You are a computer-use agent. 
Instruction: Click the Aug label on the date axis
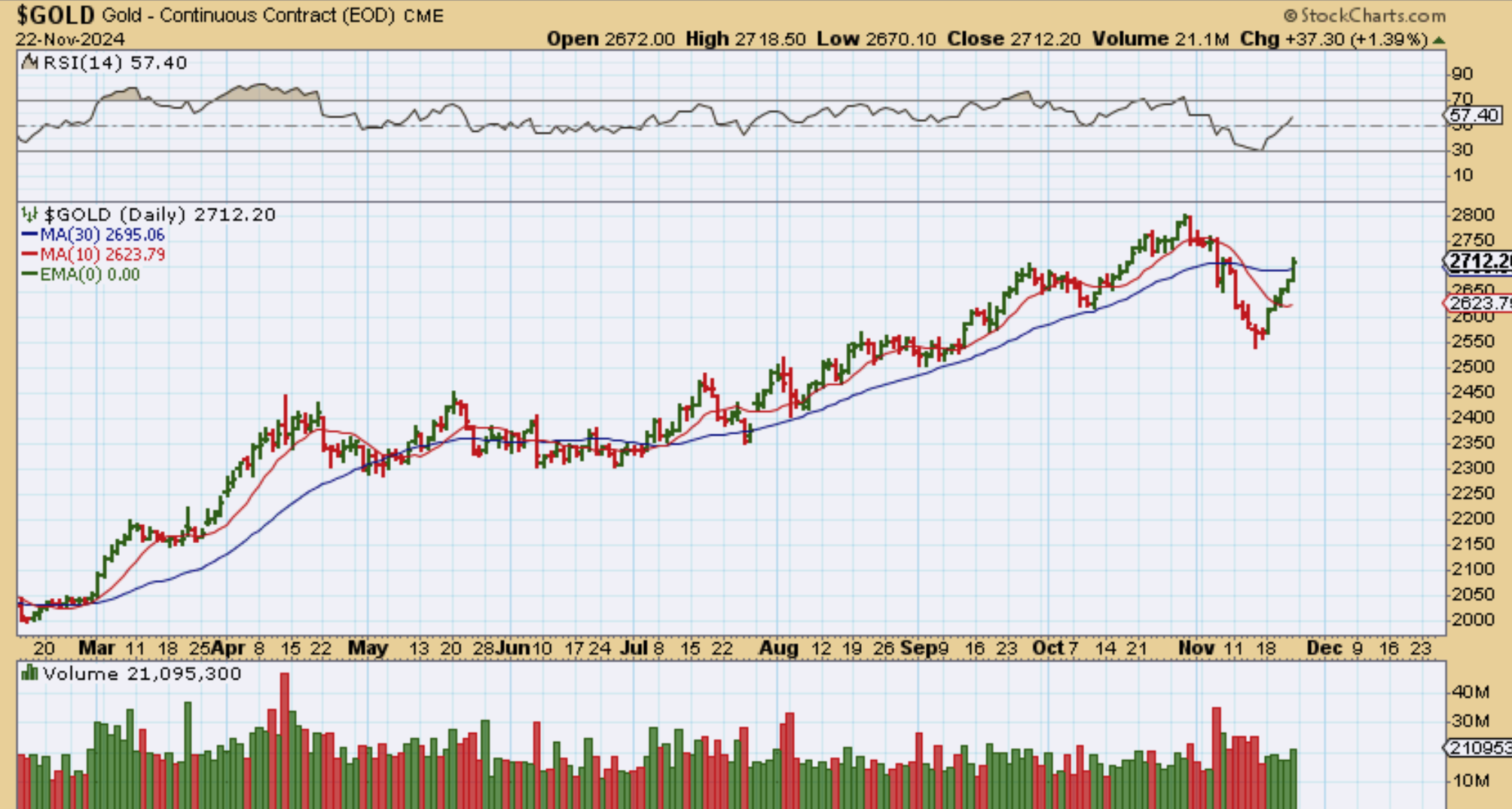[x=778, y=648]
